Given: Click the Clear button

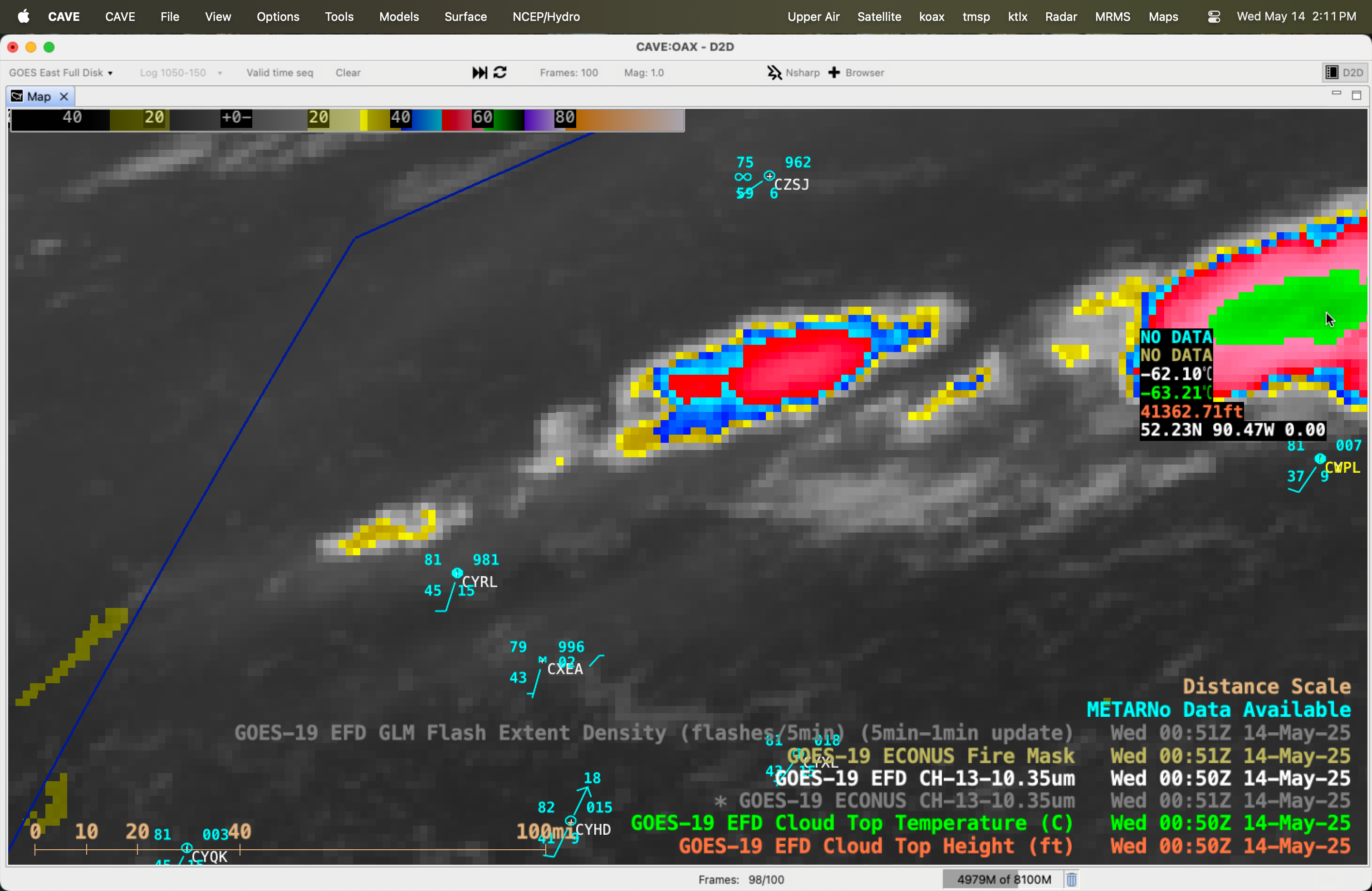Looking at the screenshot, I should click(348, 73).
